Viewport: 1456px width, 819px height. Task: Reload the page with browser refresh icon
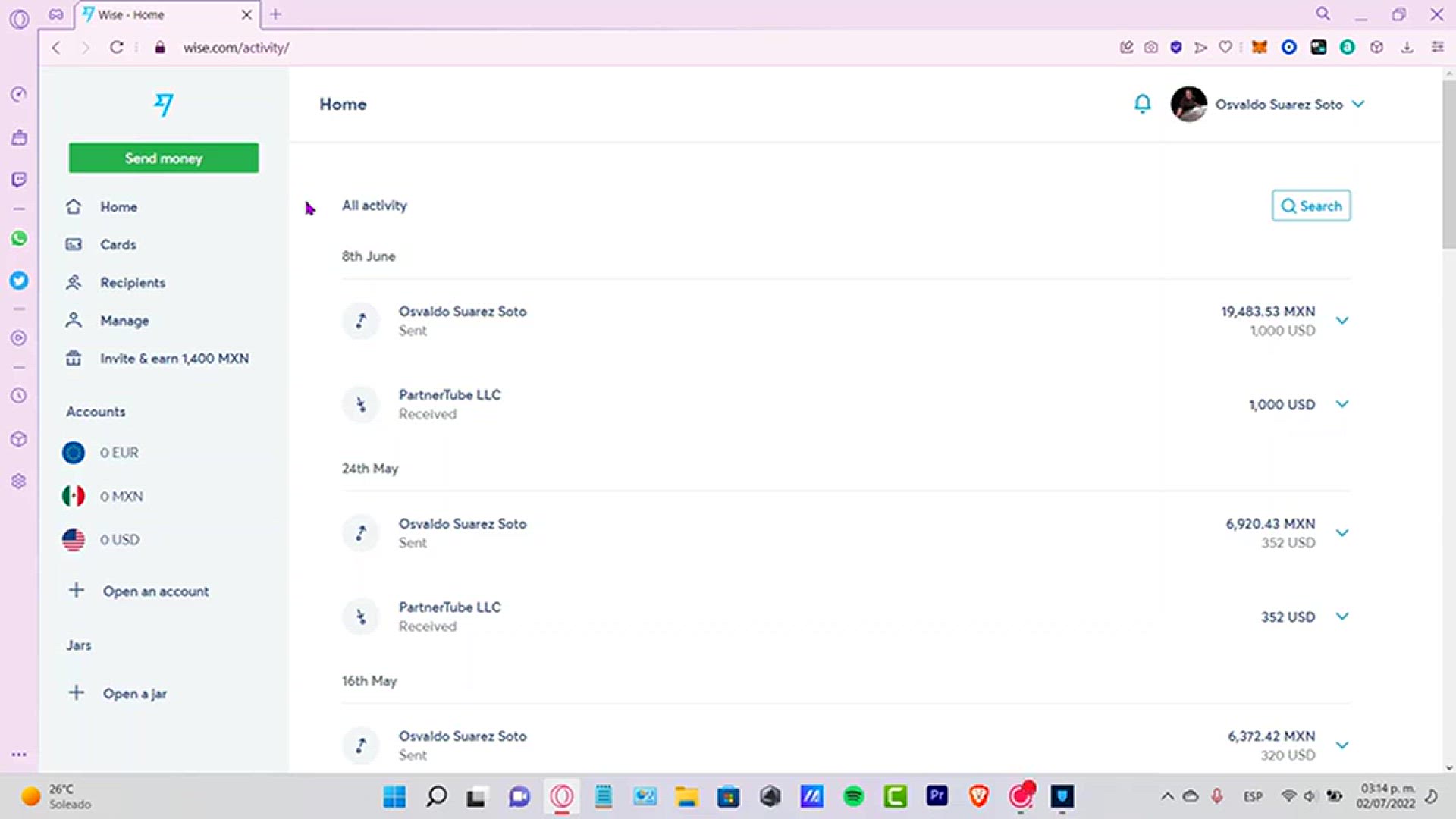(x=116, y=47)
